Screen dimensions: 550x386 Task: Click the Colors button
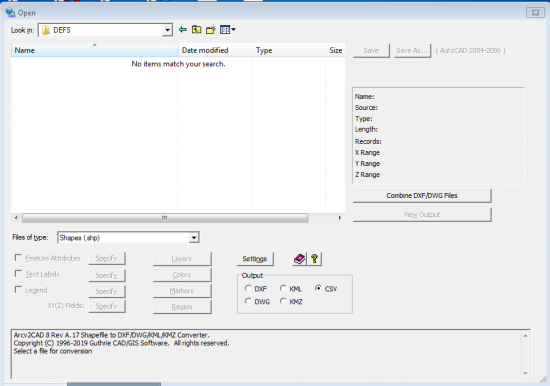182,275
